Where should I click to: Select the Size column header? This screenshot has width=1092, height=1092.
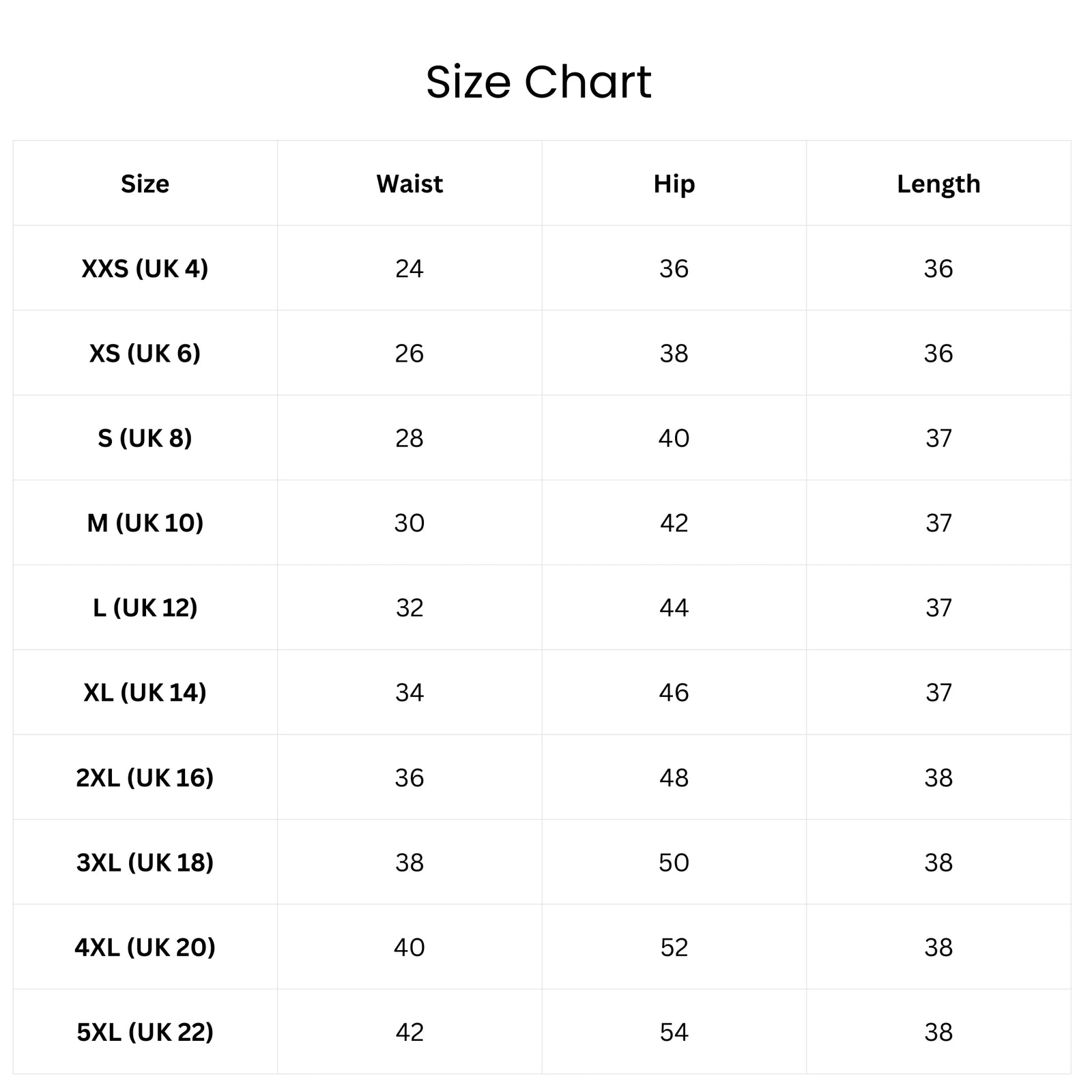(x=145, y=184)
